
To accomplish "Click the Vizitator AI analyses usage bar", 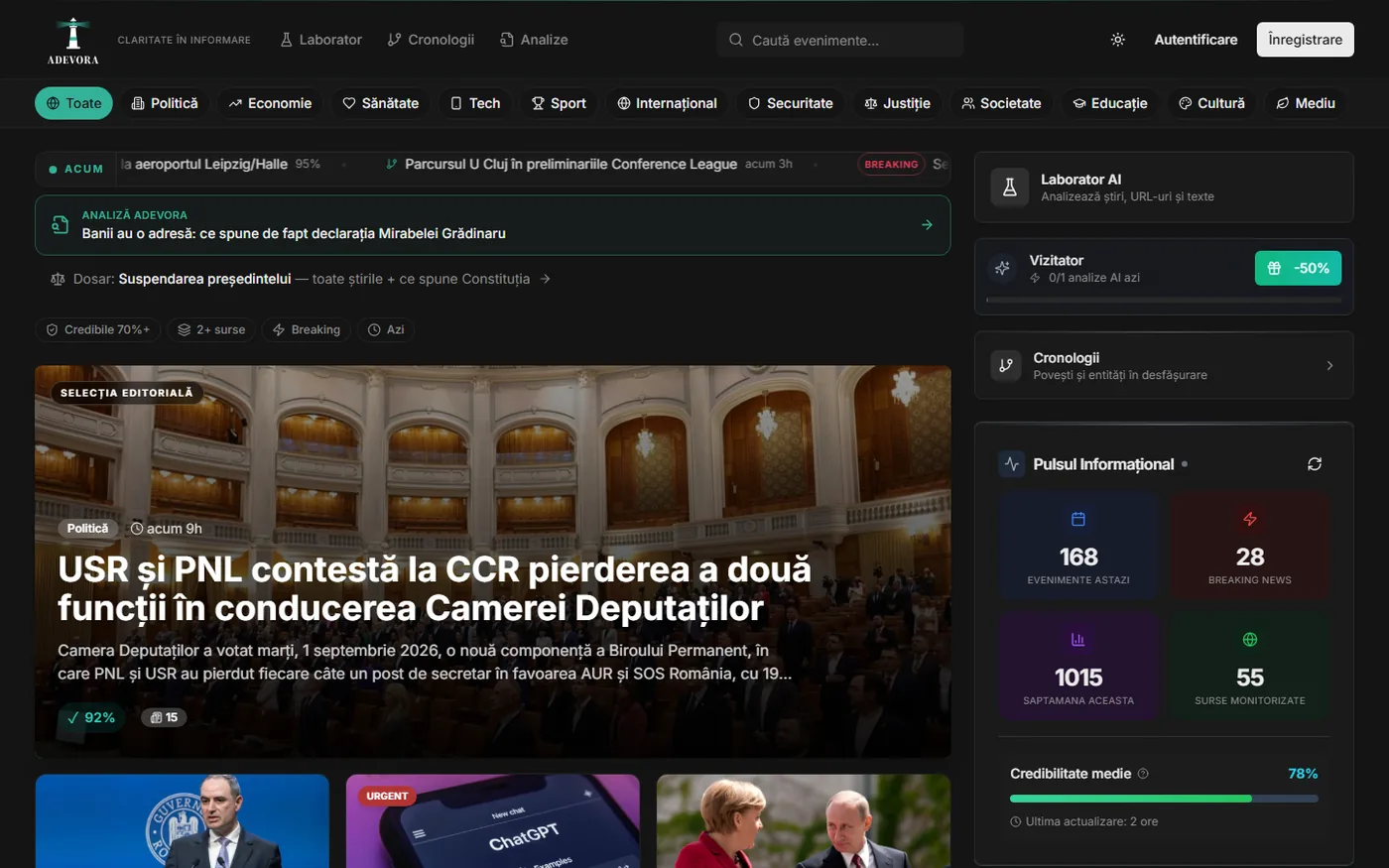I will point(1164,300).
